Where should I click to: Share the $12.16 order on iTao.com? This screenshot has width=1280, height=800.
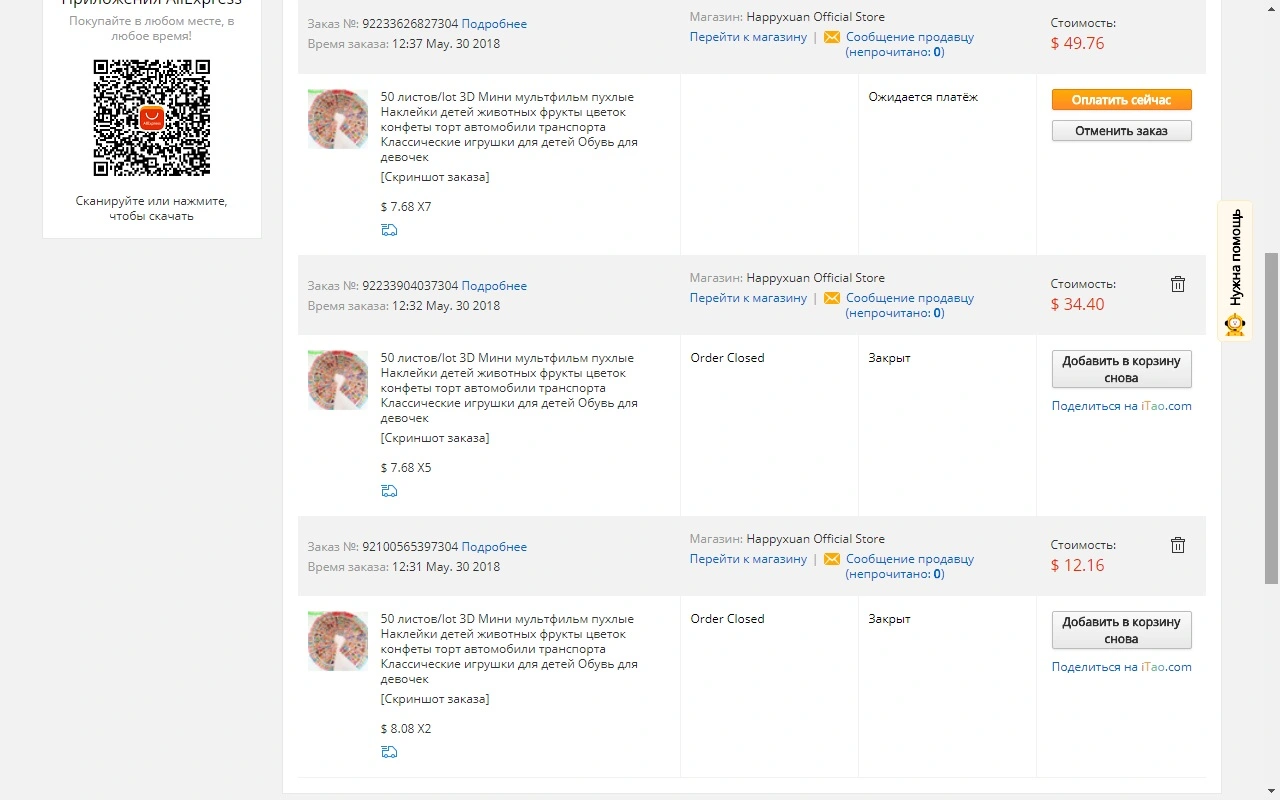[1121, 667]
